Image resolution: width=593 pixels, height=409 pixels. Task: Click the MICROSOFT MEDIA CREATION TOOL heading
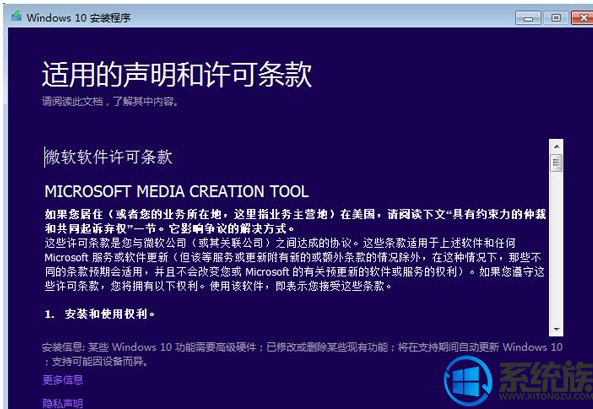[x=177, y=191]
